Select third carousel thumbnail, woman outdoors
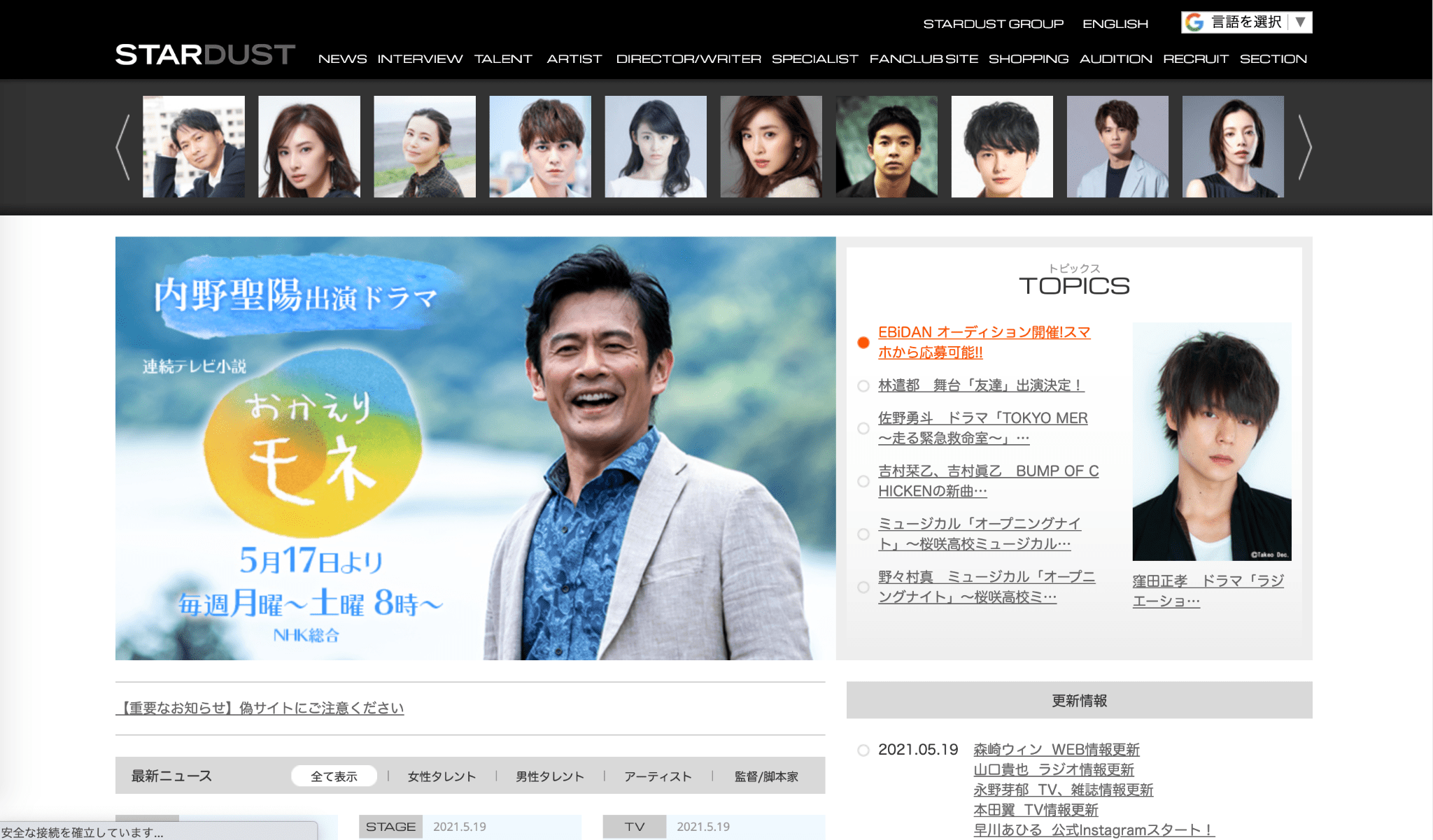The image size is (1433, 840). click(x=425, y=147)
